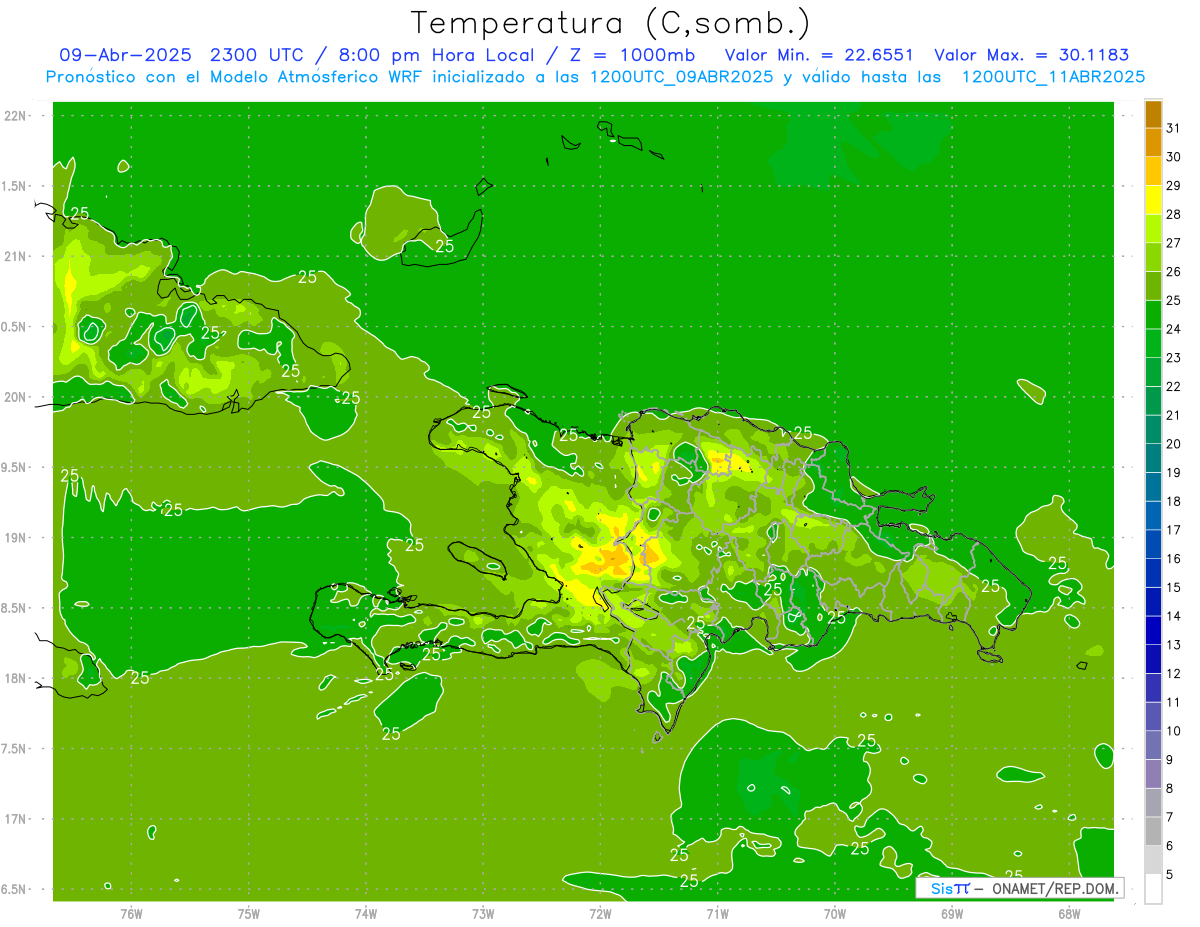The width and height of the screenshot is (1200, 927).
Task: Click the 22N latitude axis label
Action: coord(16,116)
